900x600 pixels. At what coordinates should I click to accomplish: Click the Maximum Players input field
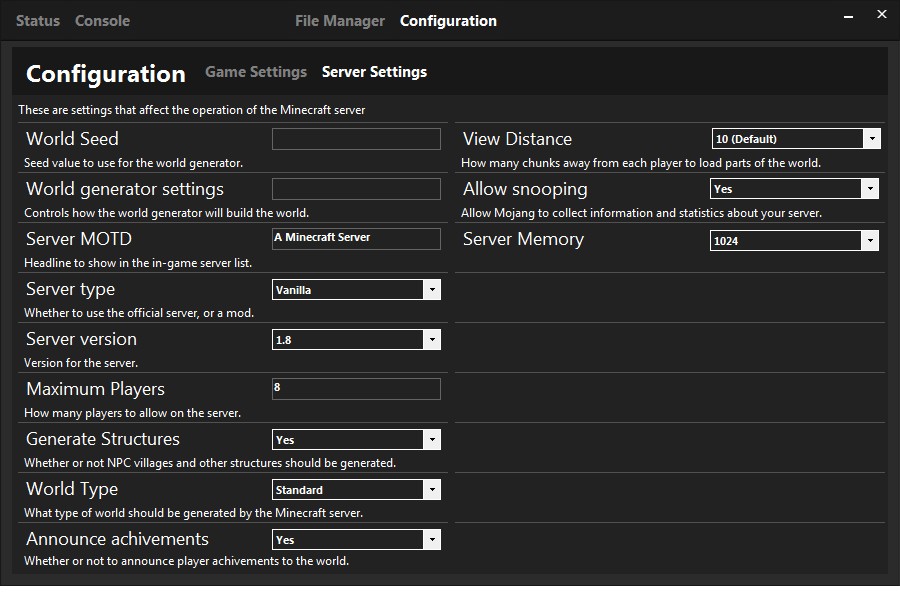coord(355,388)
